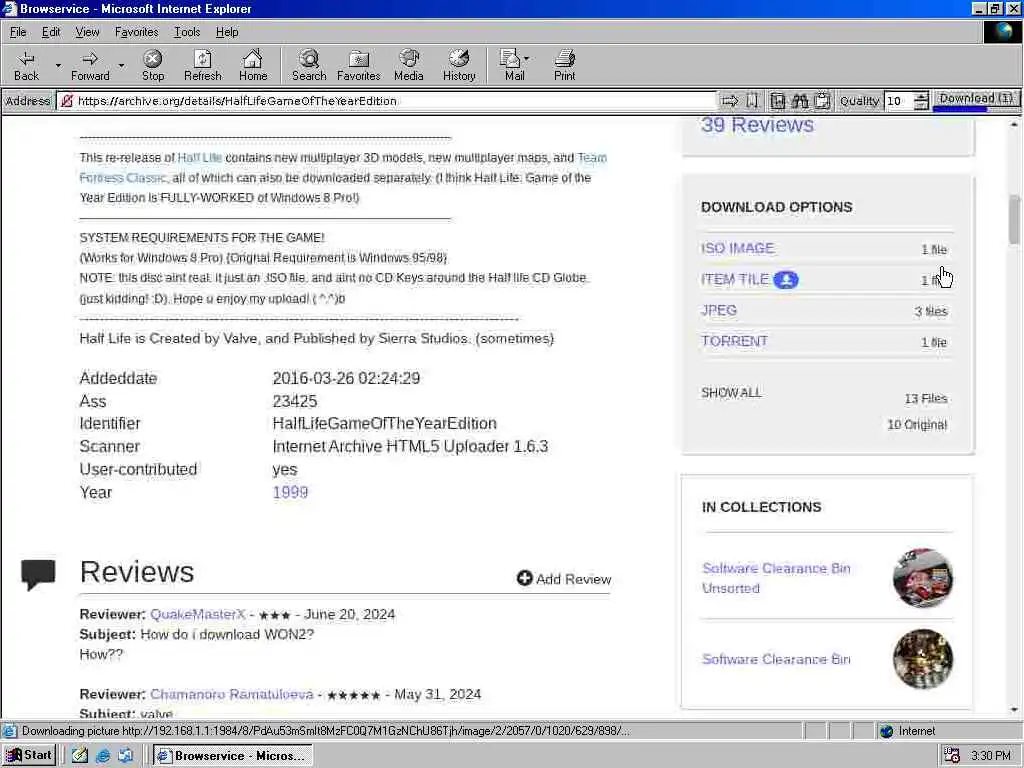Open Software Clearance Bin Unsorted collection link
This screenshot has width=1024, height=768.
(776, 578)
